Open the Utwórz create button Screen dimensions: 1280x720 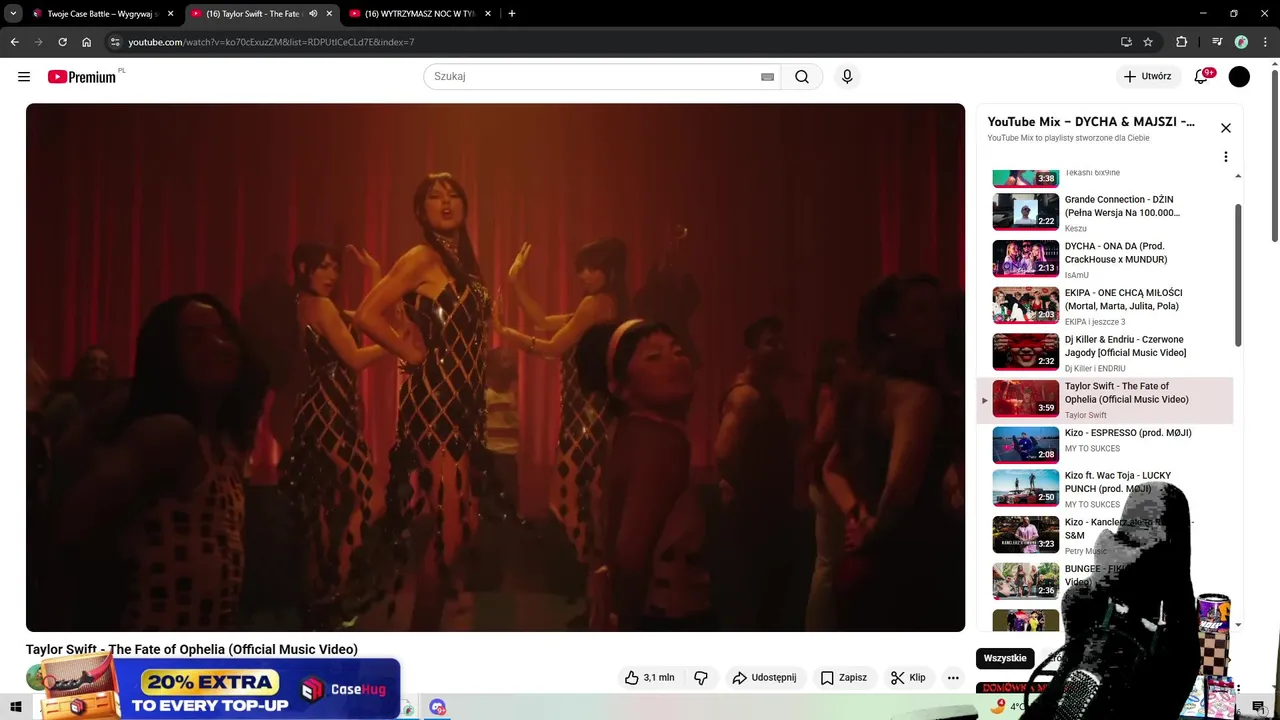point(1147,77)
